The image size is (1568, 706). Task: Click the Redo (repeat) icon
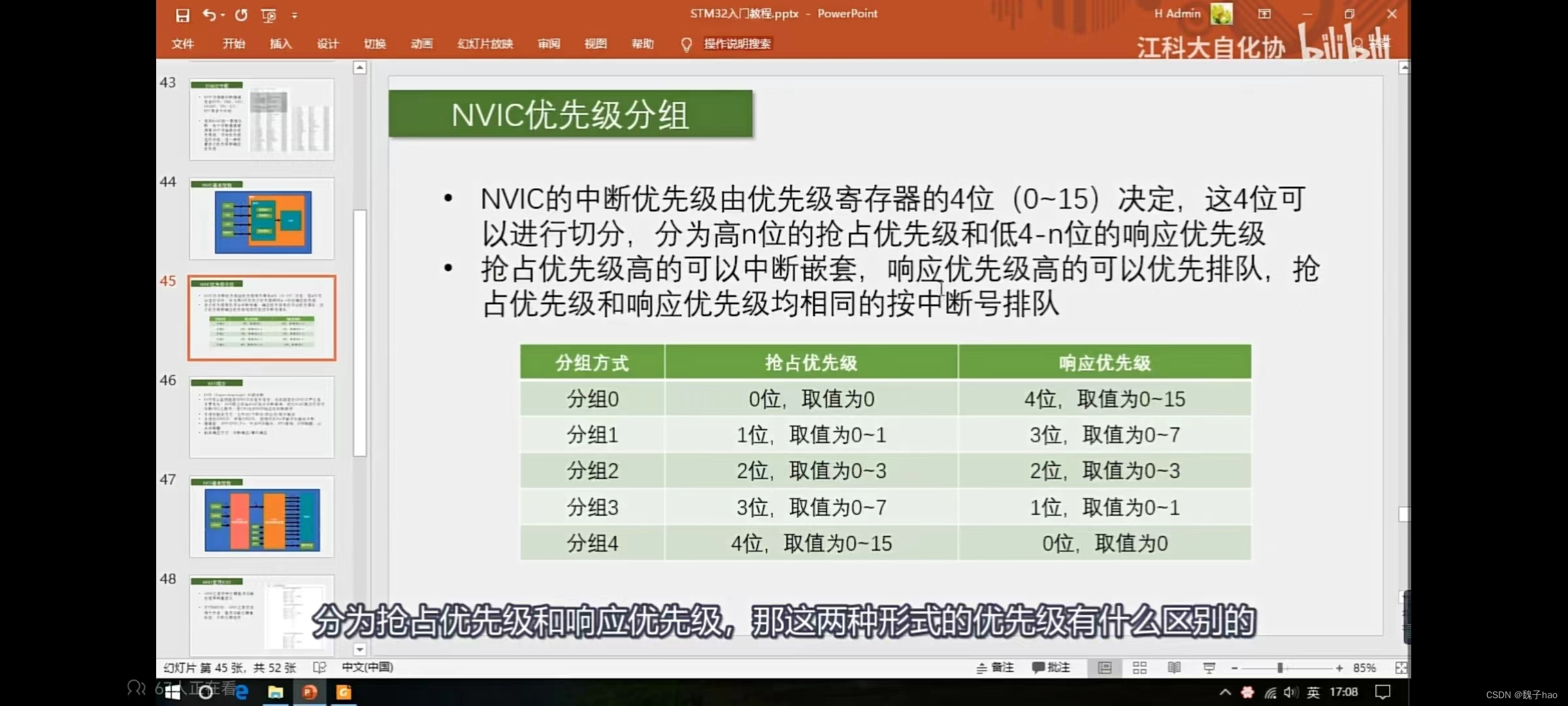coord(241,14)
